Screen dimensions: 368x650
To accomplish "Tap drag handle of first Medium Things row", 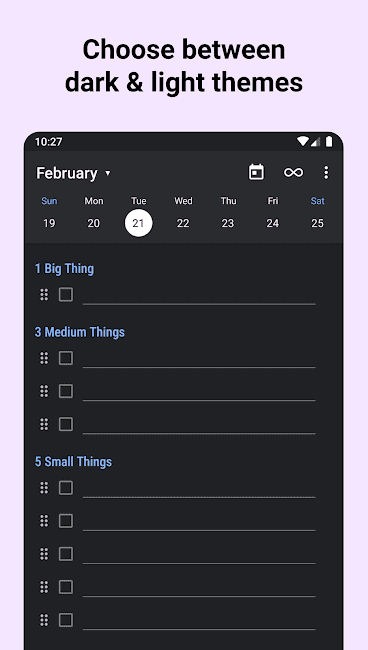I will [x=44, y=358].
